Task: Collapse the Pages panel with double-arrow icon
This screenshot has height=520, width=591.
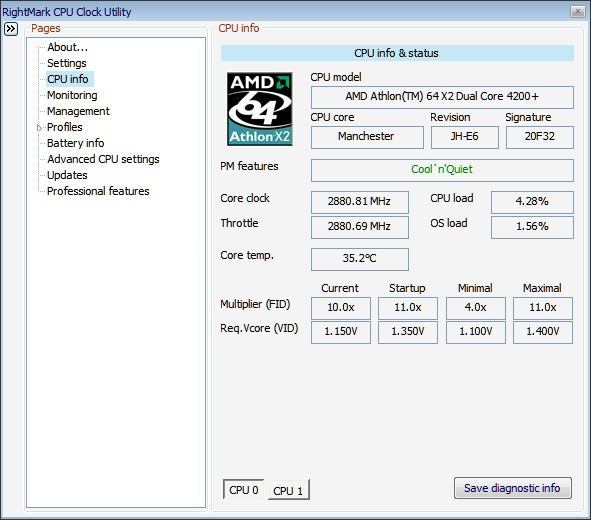Action: coord(11,29)
